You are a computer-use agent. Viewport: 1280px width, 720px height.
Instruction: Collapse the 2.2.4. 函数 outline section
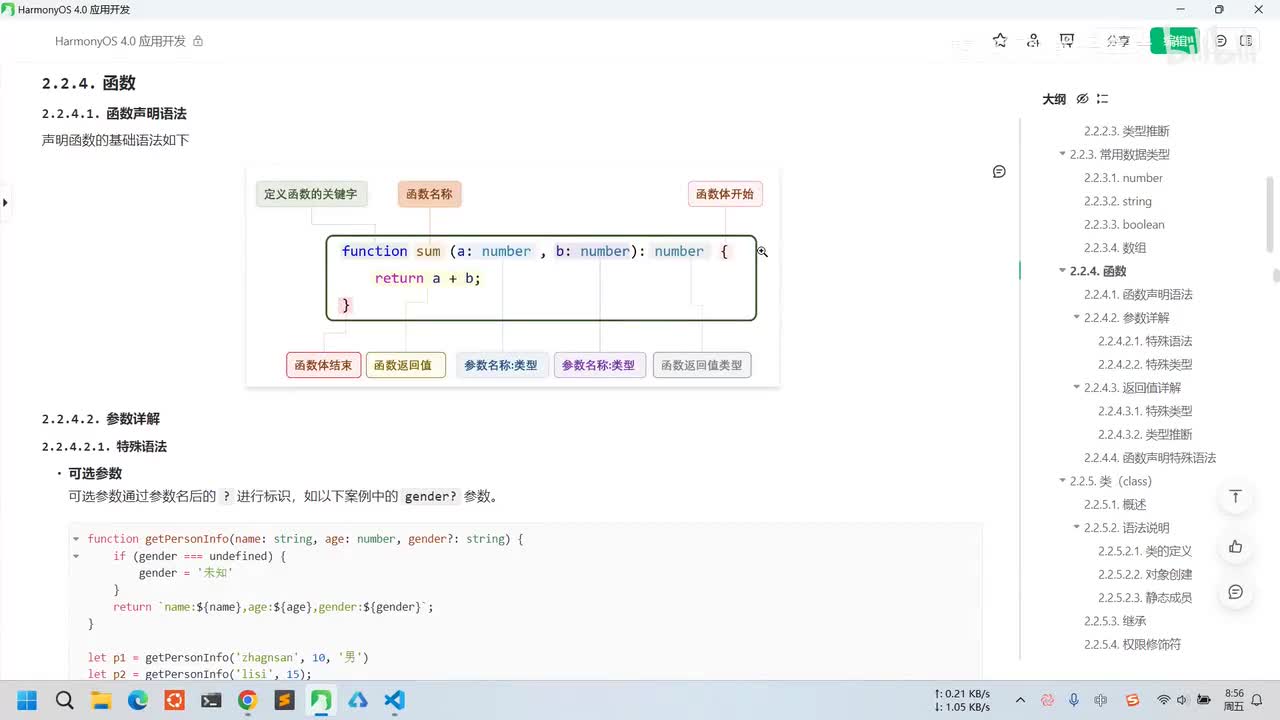(1062, 271)
